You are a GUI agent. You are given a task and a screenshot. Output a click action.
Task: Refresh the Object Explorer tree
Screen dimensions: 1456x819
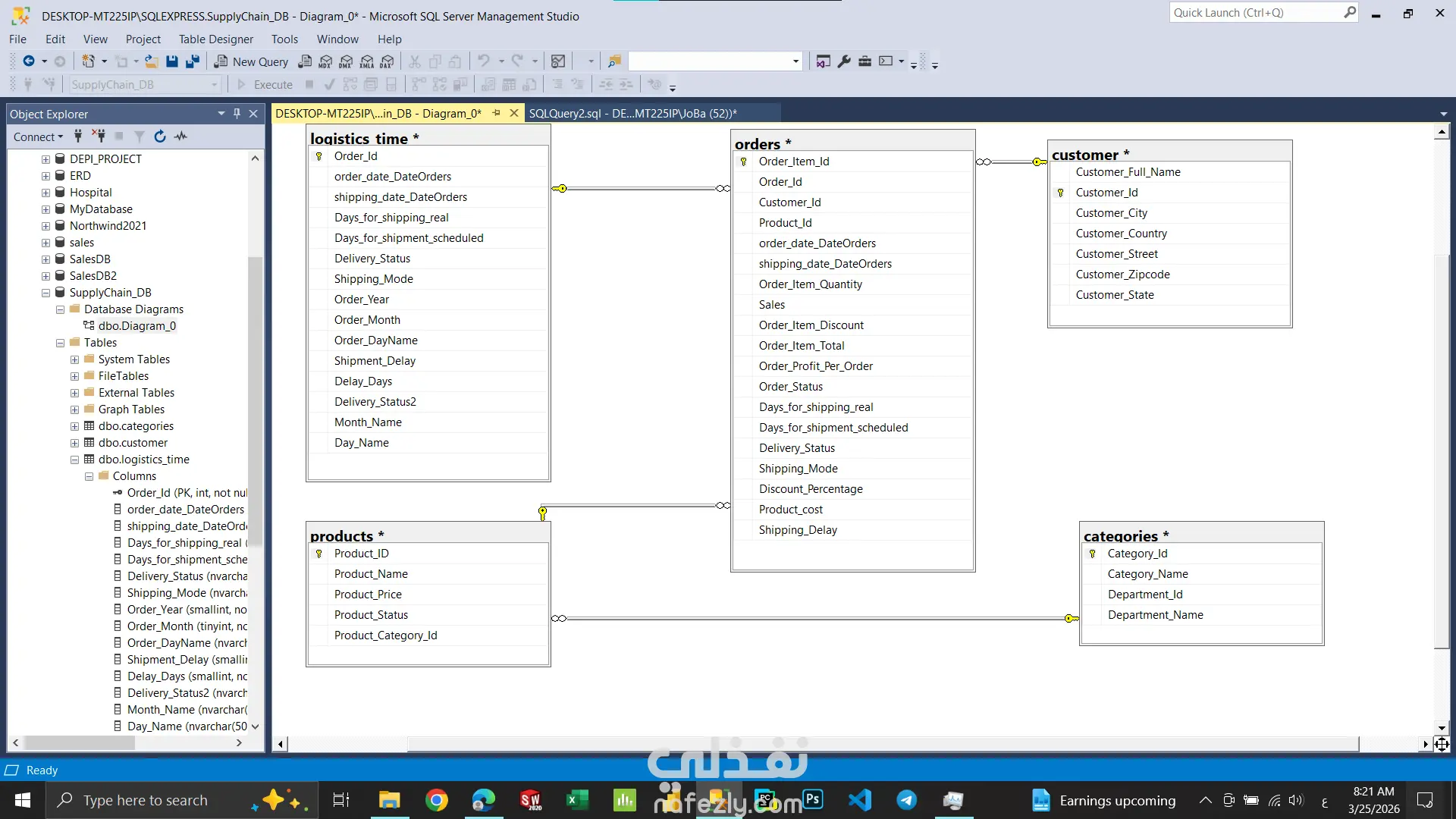[159, 136]
